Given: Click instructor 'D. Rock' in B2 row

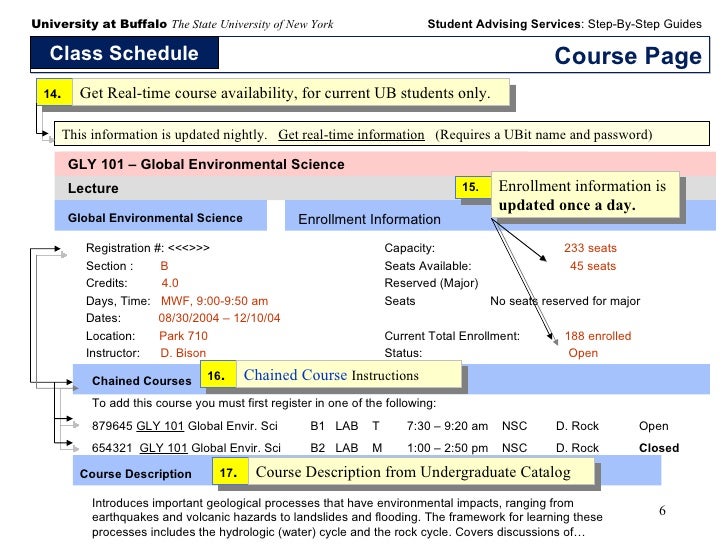Looking at the screenshot, I should point(578,448).
